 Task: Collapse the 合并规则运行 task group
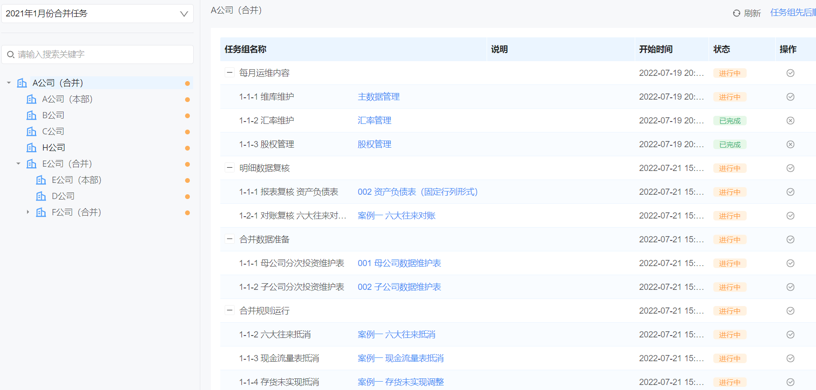point(229,311)
